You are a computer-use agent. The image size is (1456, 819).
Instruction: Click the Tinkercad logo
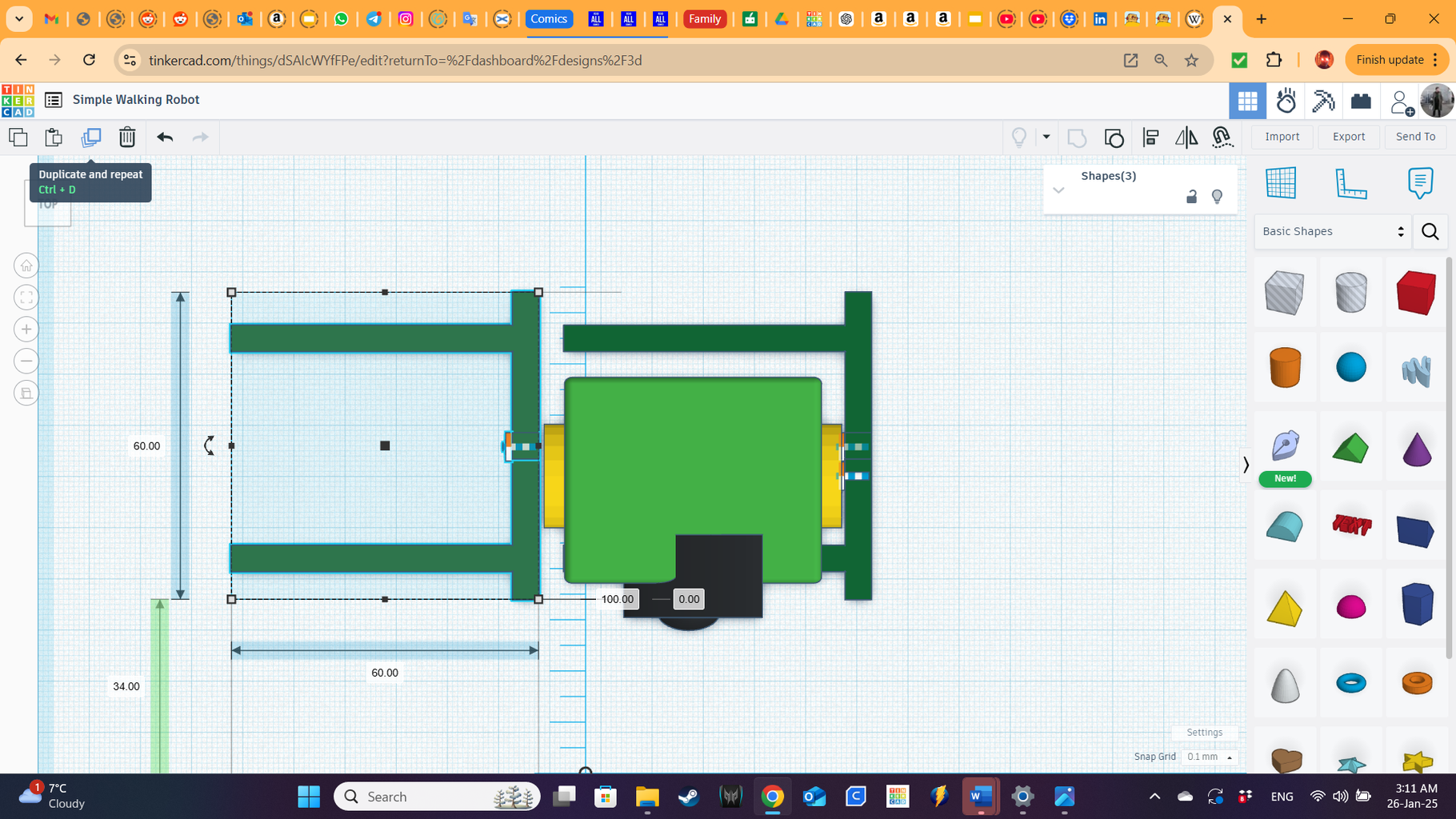[18, 101]
